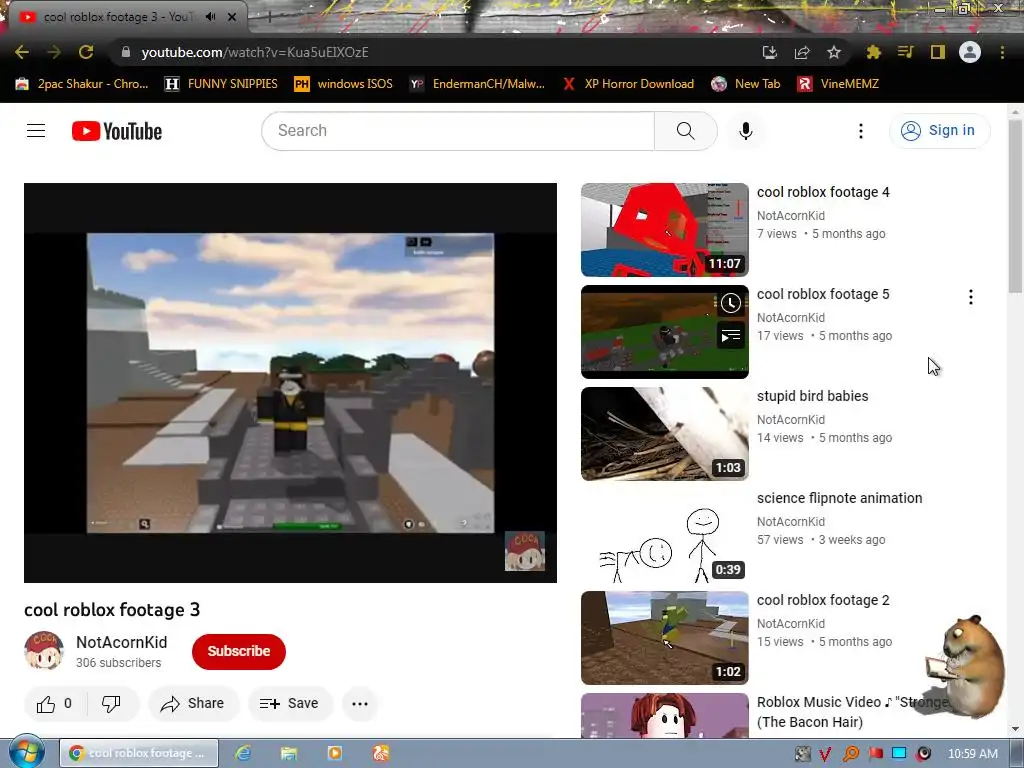Open the stupid bird babies title
Screen dimensions: 1024x768
[x=812, y=396]
